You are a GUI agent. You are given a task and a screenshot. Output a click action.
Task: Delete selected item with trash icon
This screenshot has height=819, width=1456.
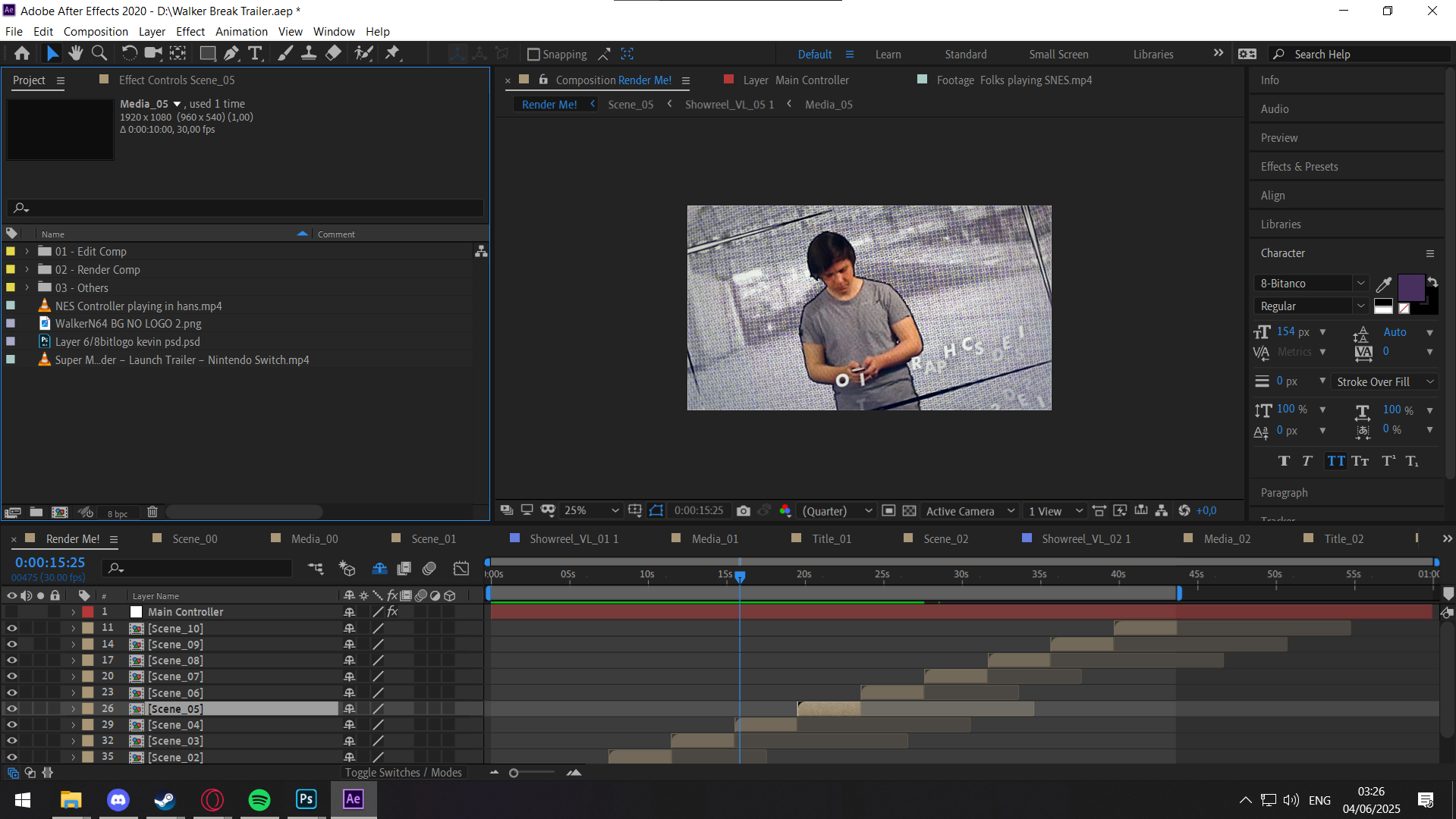point(152,513)
